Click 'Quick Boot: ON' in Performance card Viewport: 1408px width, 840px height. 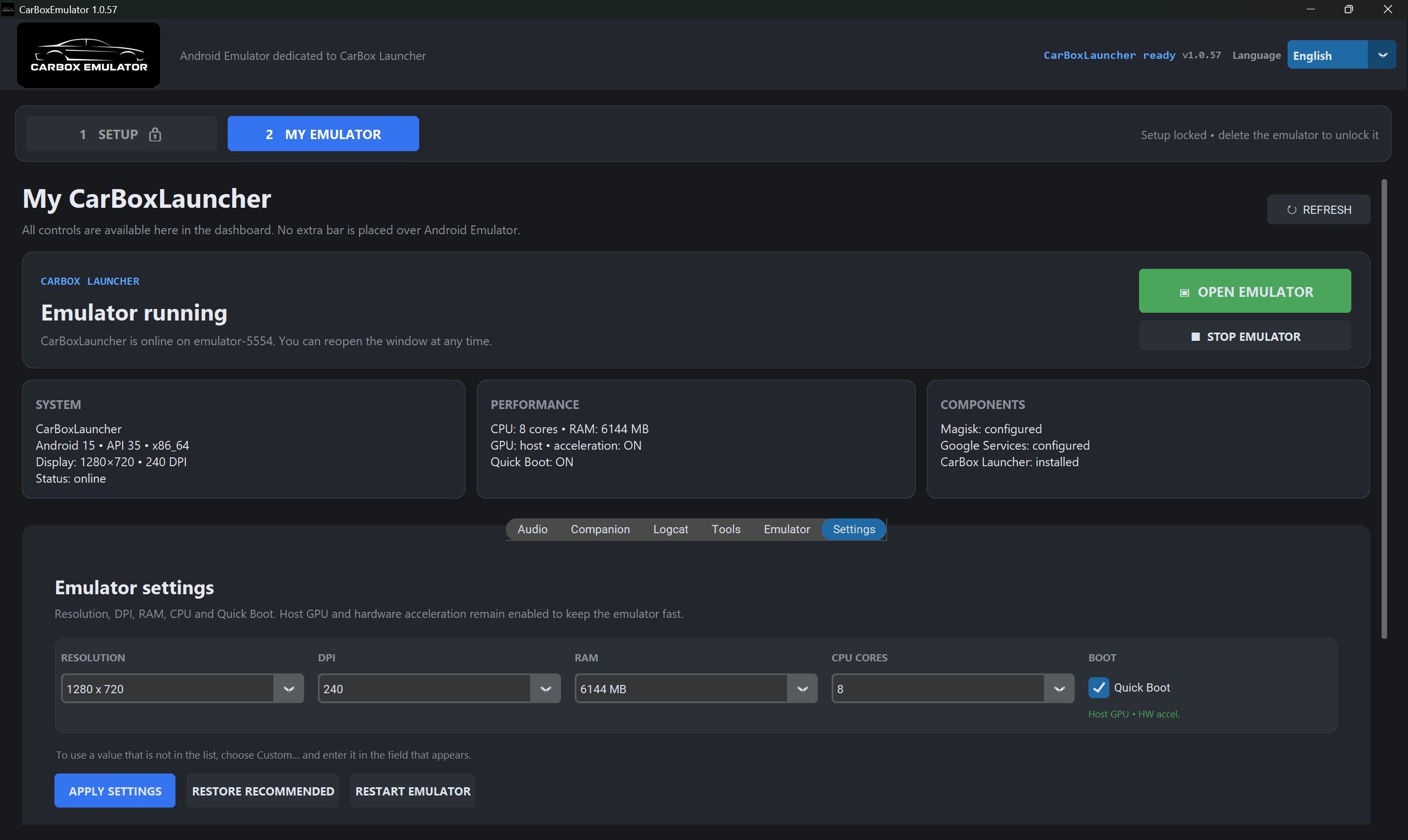coord(532,462)
